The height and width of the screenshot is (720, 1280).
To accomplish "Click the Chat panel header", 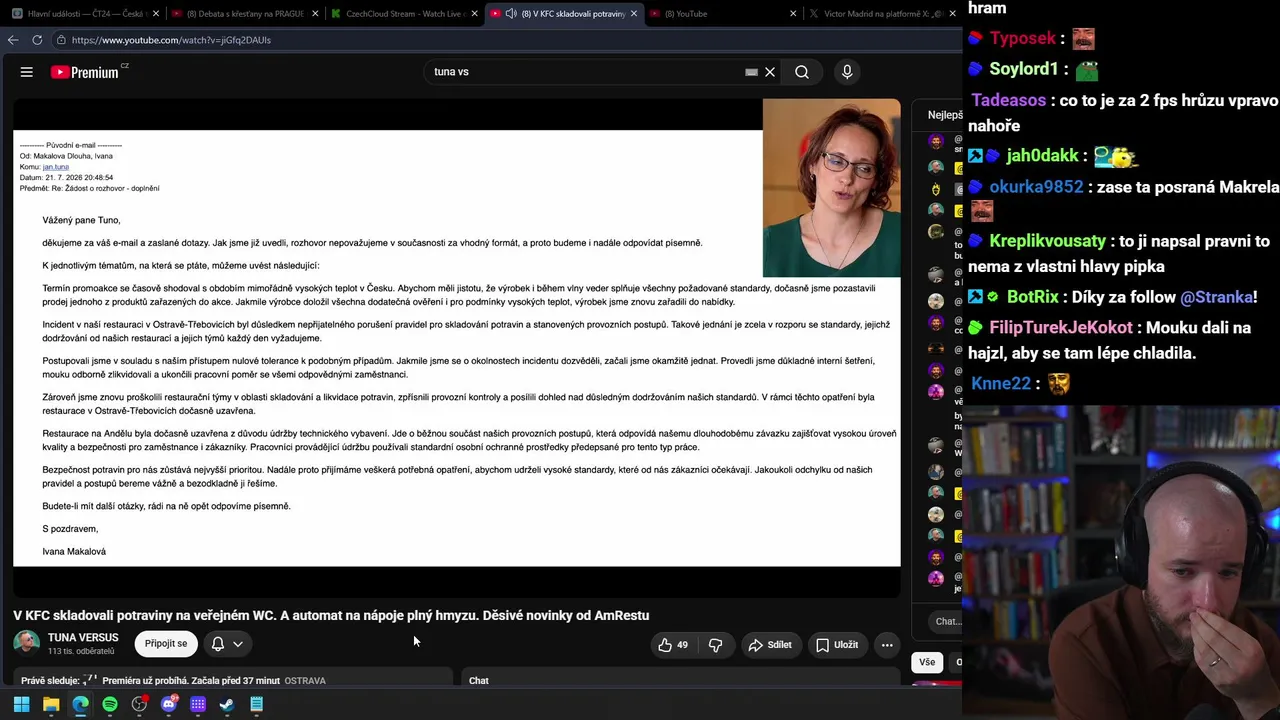I will (479, 681).
